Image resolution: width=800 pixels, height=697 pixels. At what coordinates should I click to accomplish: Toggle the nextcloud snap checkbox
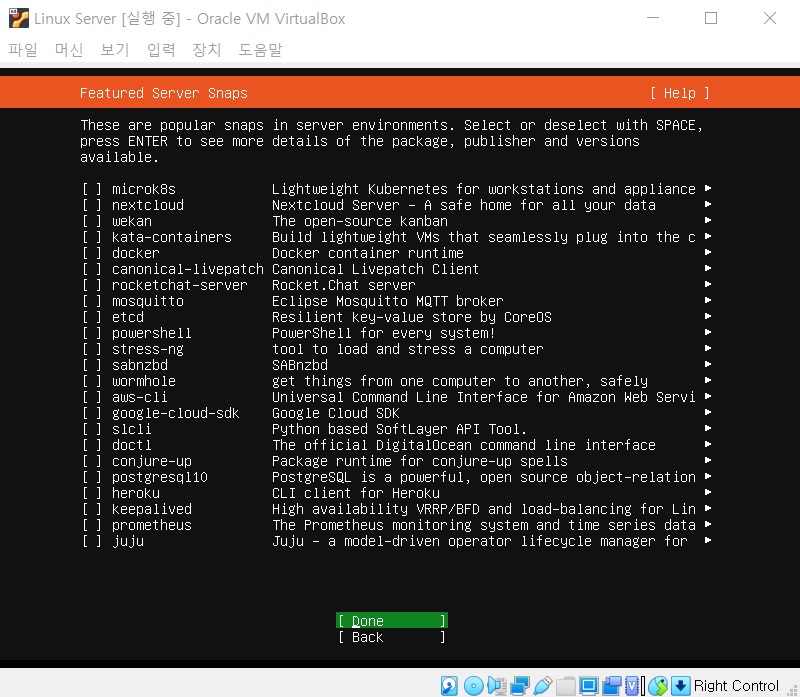(x=92, y=205)
